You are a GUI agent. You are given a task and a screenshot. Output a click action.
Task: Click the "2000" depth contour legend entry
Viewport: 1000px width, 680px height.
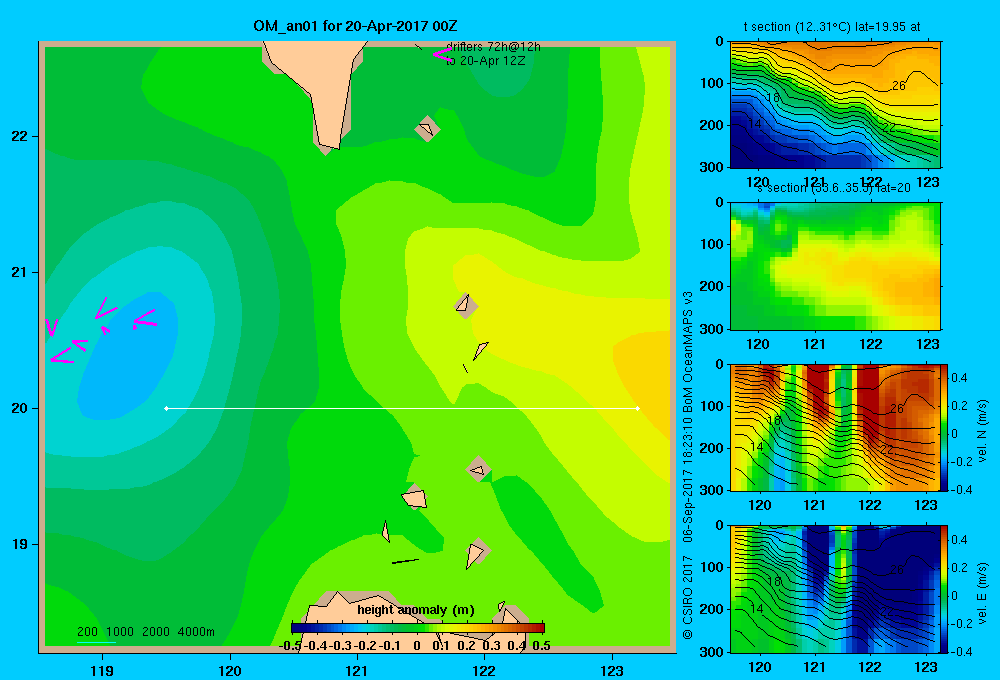point(156,632)
